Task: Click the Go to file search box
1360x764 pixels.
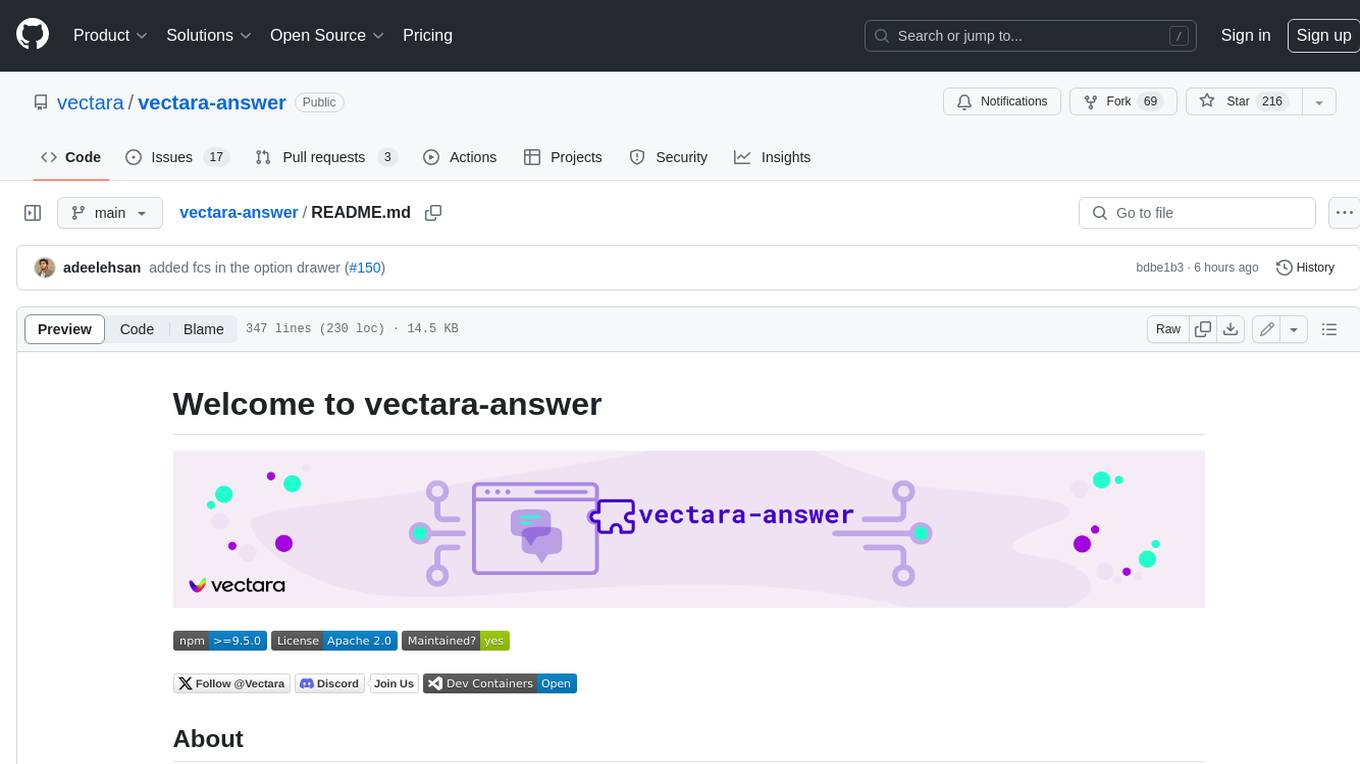Action: pyautogui.click(x=1197, y=213)
